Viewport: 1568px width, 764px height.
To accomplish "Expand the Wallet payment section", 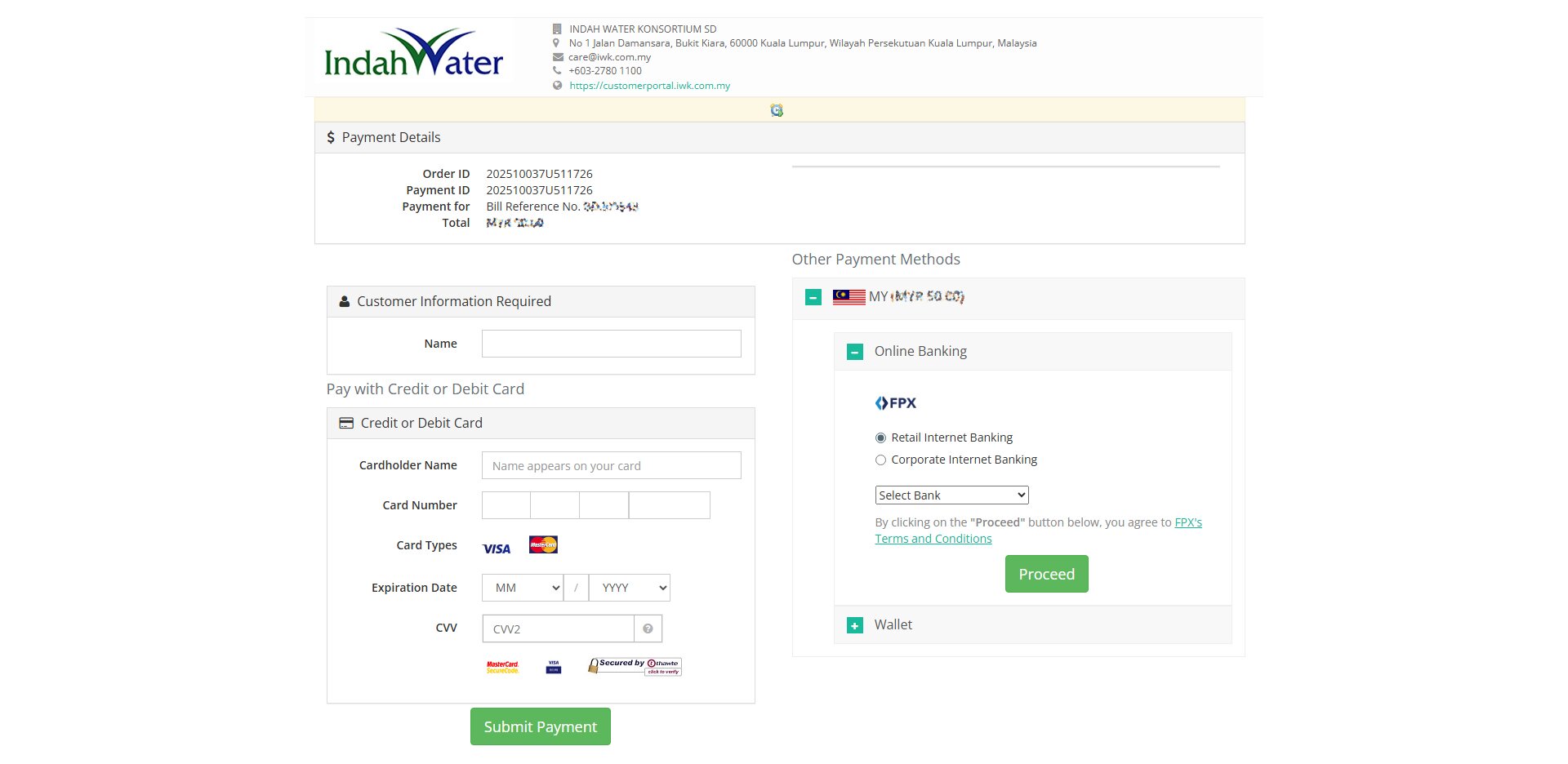I will click(x=855, y=626).
